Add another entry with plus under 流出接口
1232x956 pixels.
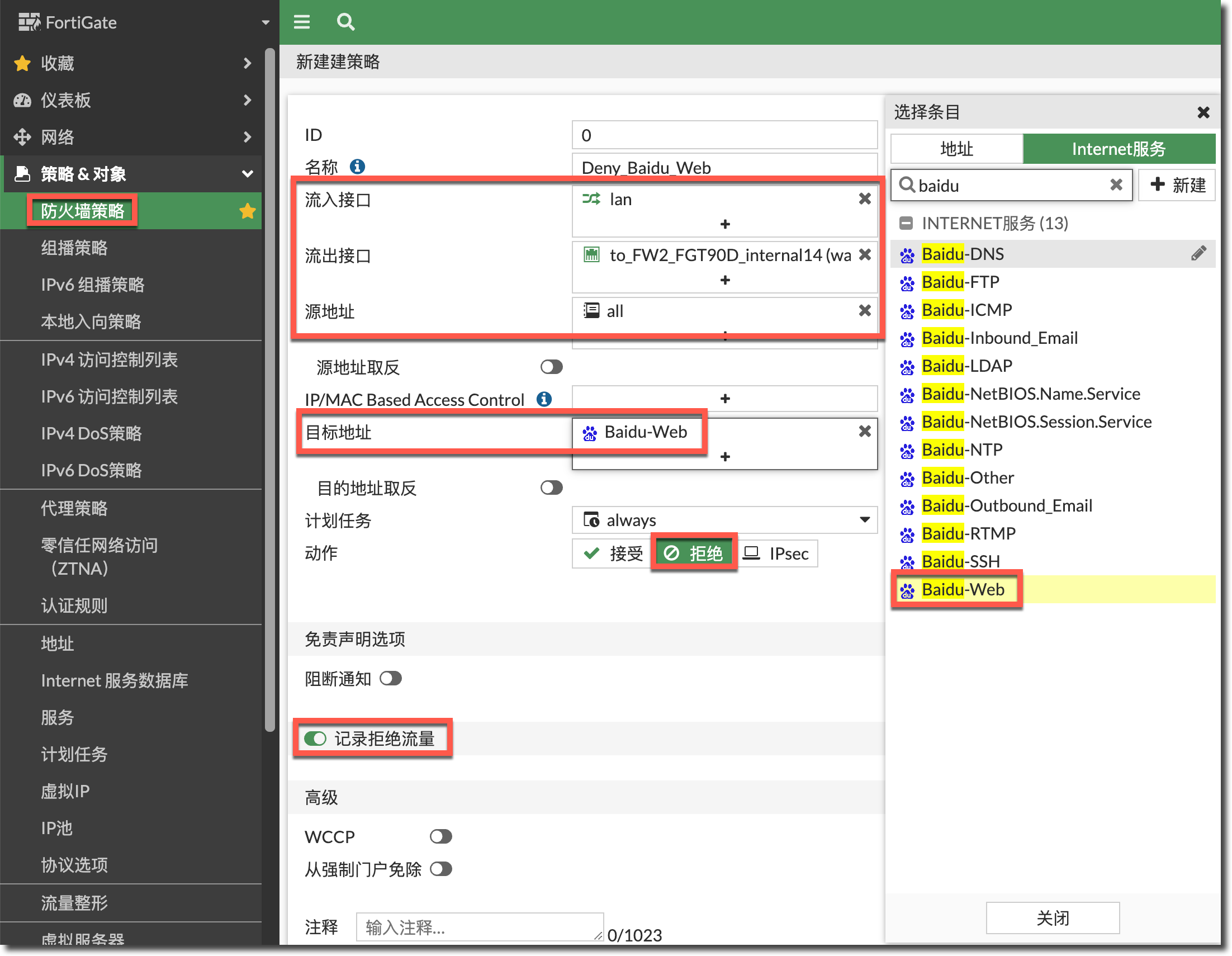click(x=725, y=280)
